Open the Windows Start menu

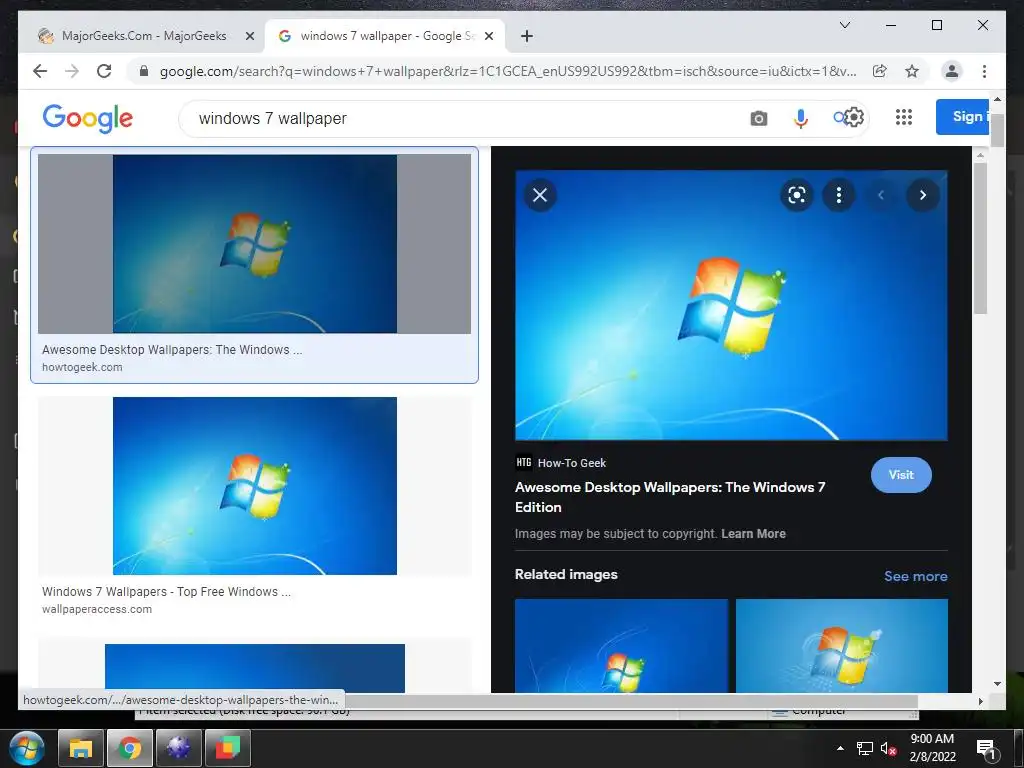click(x=27, y=748)
